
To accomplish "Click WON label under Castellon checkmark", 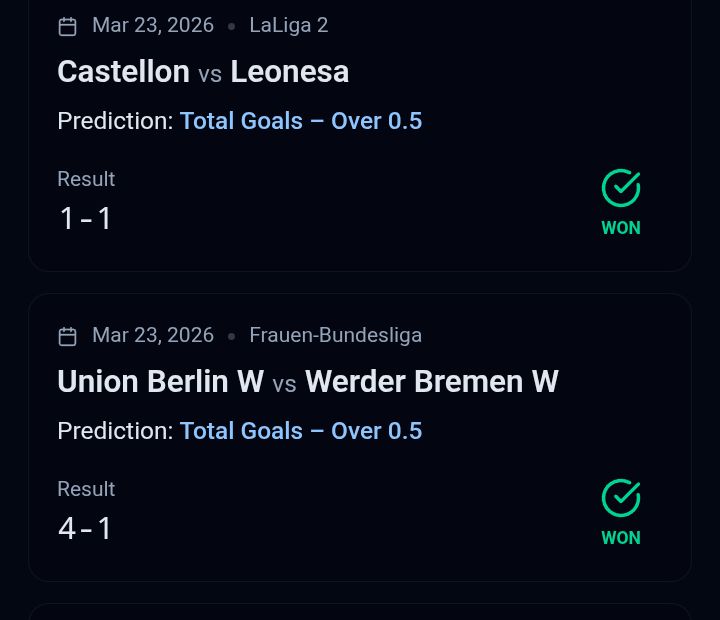I will (x=621, y=228).
